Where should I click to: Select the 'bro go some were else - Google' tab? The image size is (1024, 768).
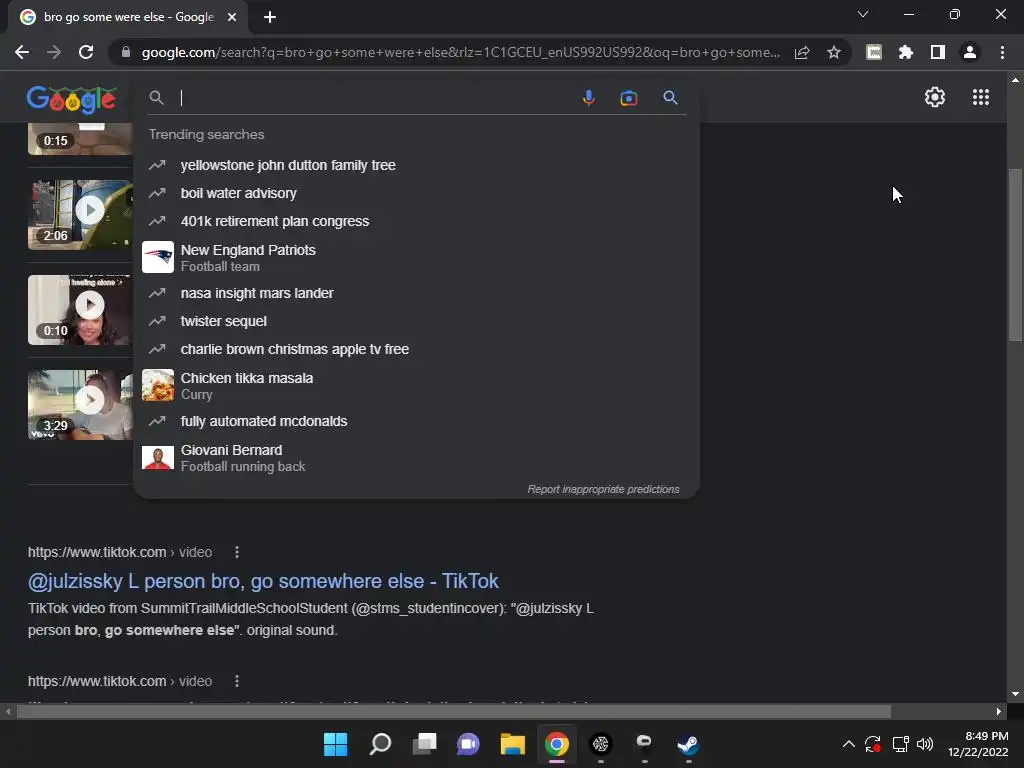tap(128, 17)
